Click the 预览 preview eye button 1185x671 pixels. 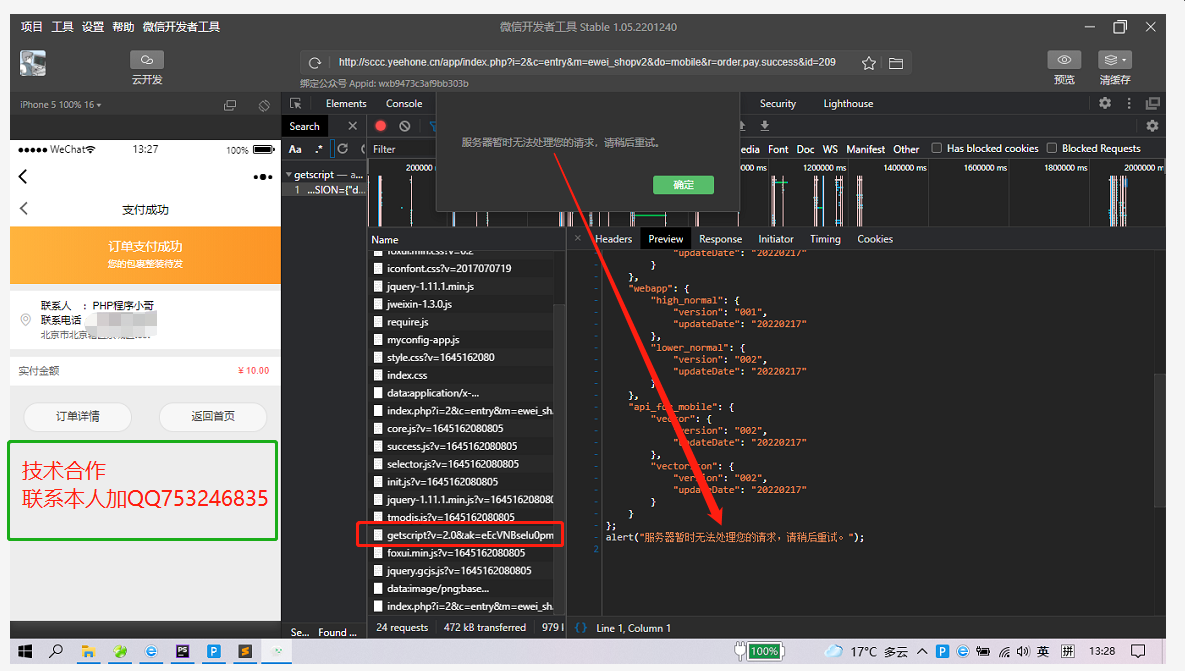click(1063, 60)
